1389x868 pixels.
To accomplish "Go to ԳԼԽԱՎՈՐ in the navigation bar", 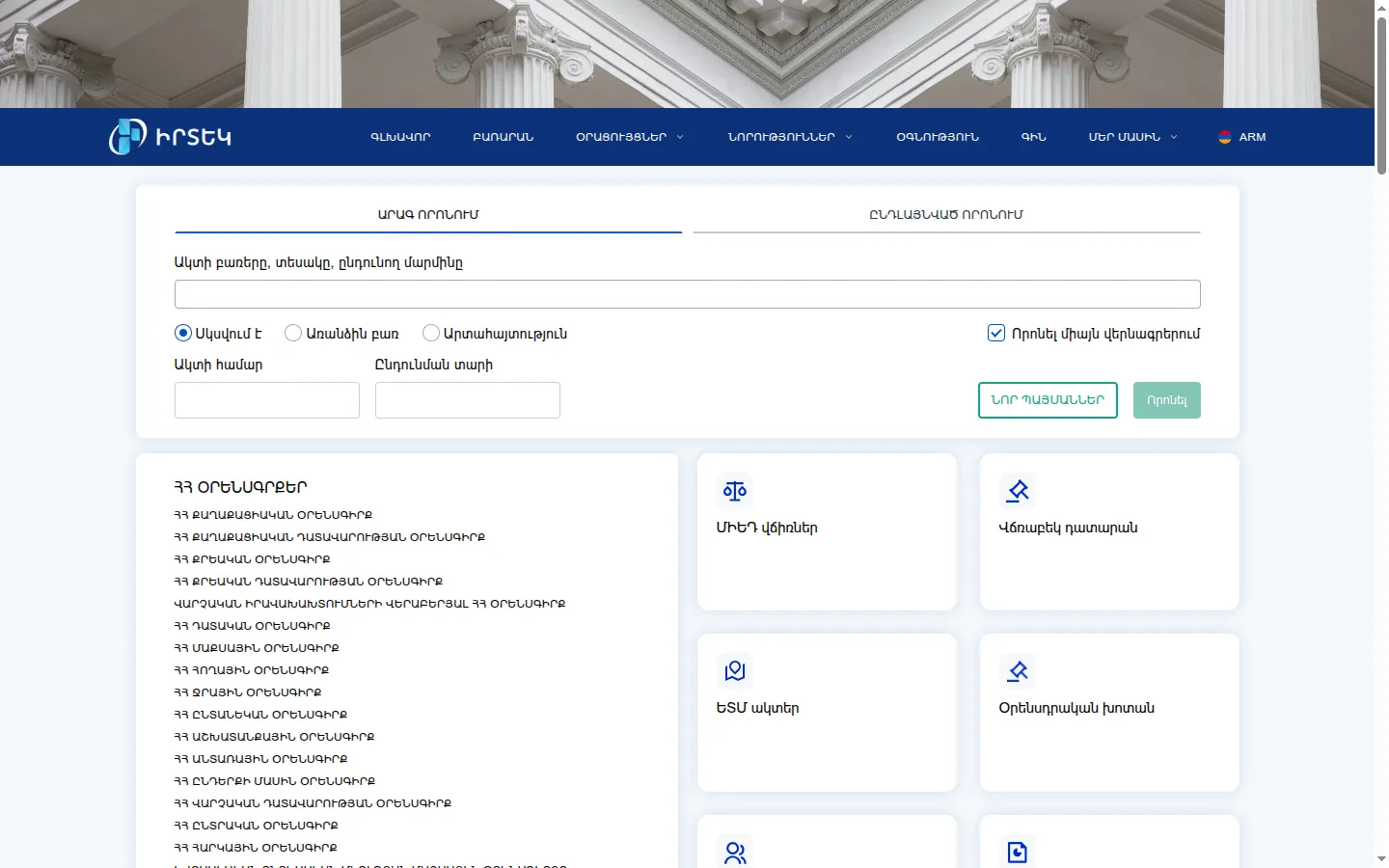I will coord(400,137).
